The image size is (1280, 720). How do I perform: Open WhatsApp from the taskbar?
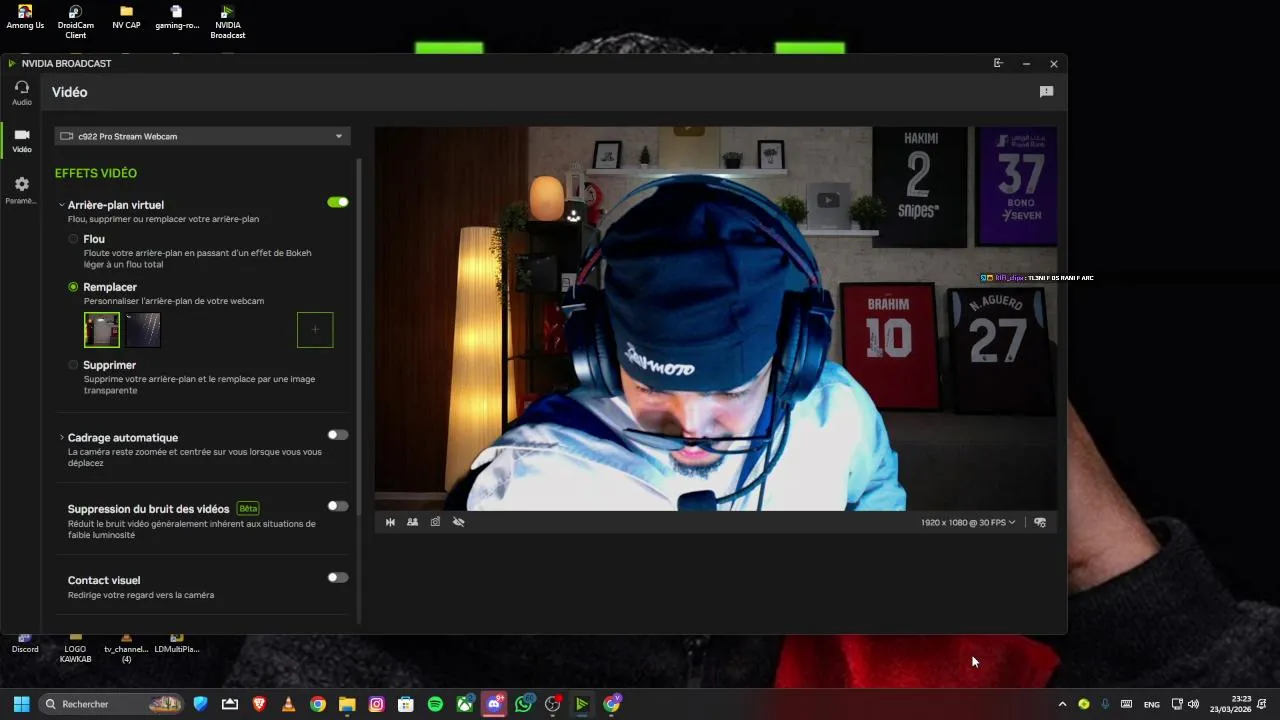(524, 704)
